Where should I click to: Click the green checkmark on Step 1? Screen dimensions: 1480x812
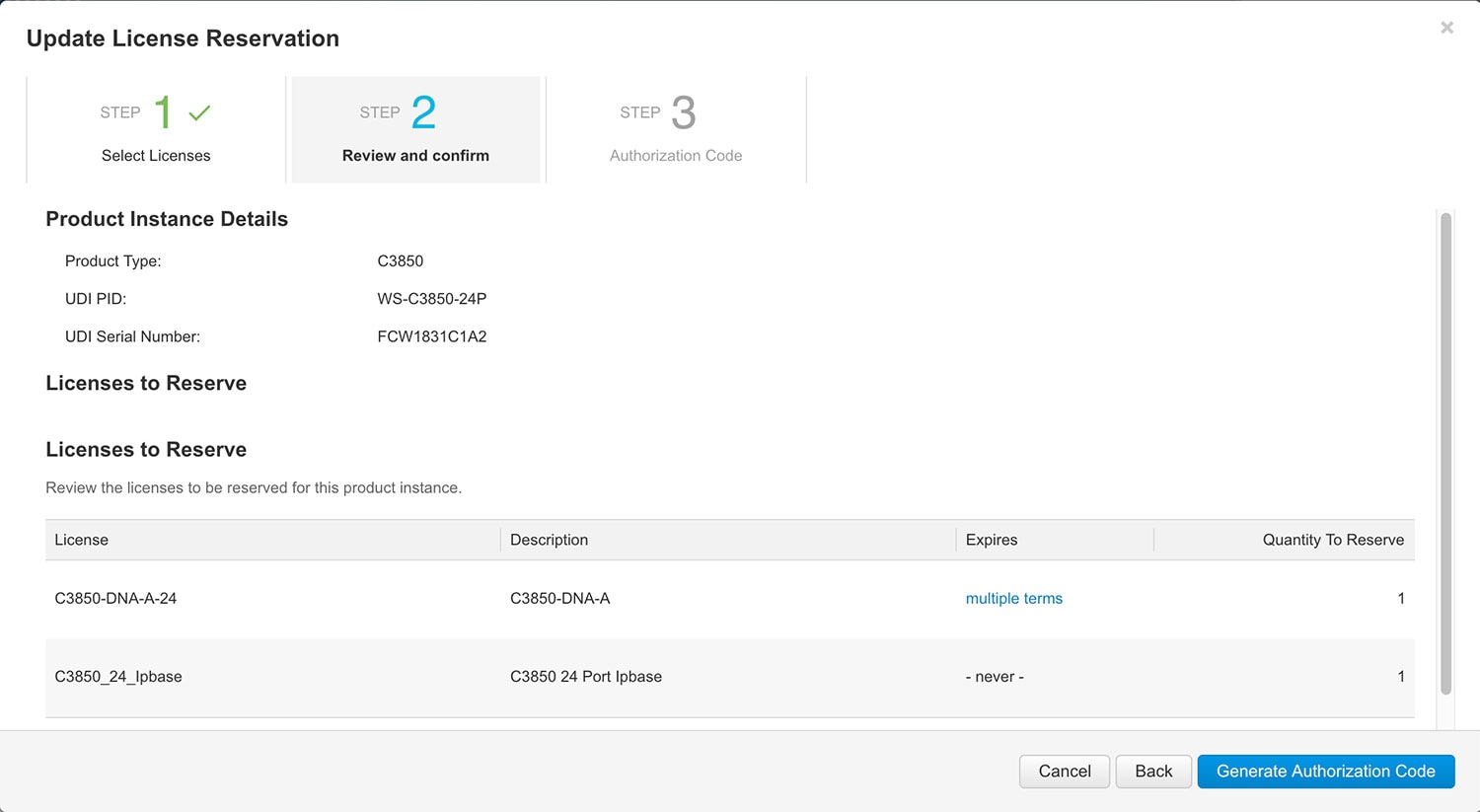click(x=199, y=113)
